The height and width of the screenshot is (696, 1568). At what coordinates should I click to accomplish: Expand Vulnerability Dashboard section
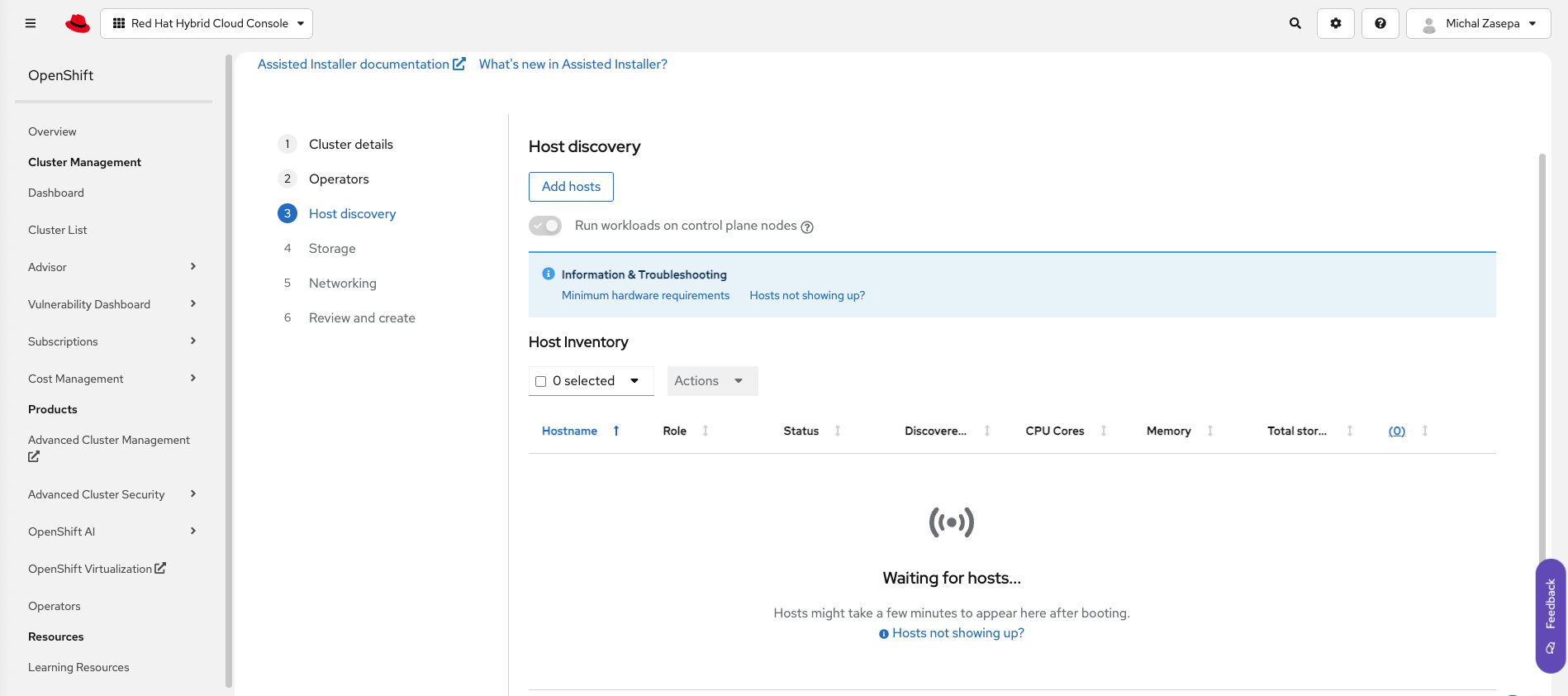193,303
